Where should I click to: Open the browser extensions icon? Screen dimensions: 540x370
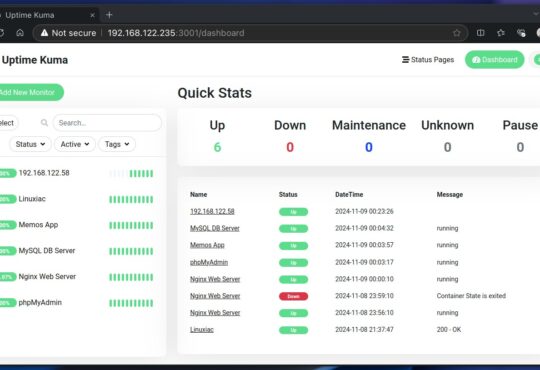[521, 33]
